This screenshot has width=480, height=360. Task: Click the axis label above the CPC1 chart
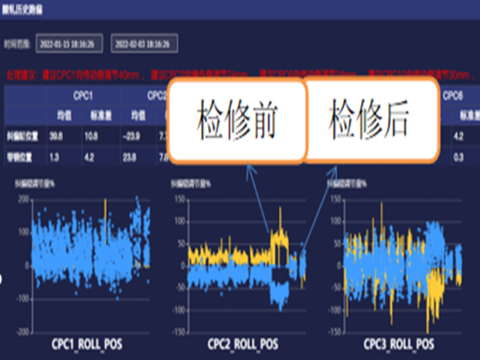click(35, 184)
